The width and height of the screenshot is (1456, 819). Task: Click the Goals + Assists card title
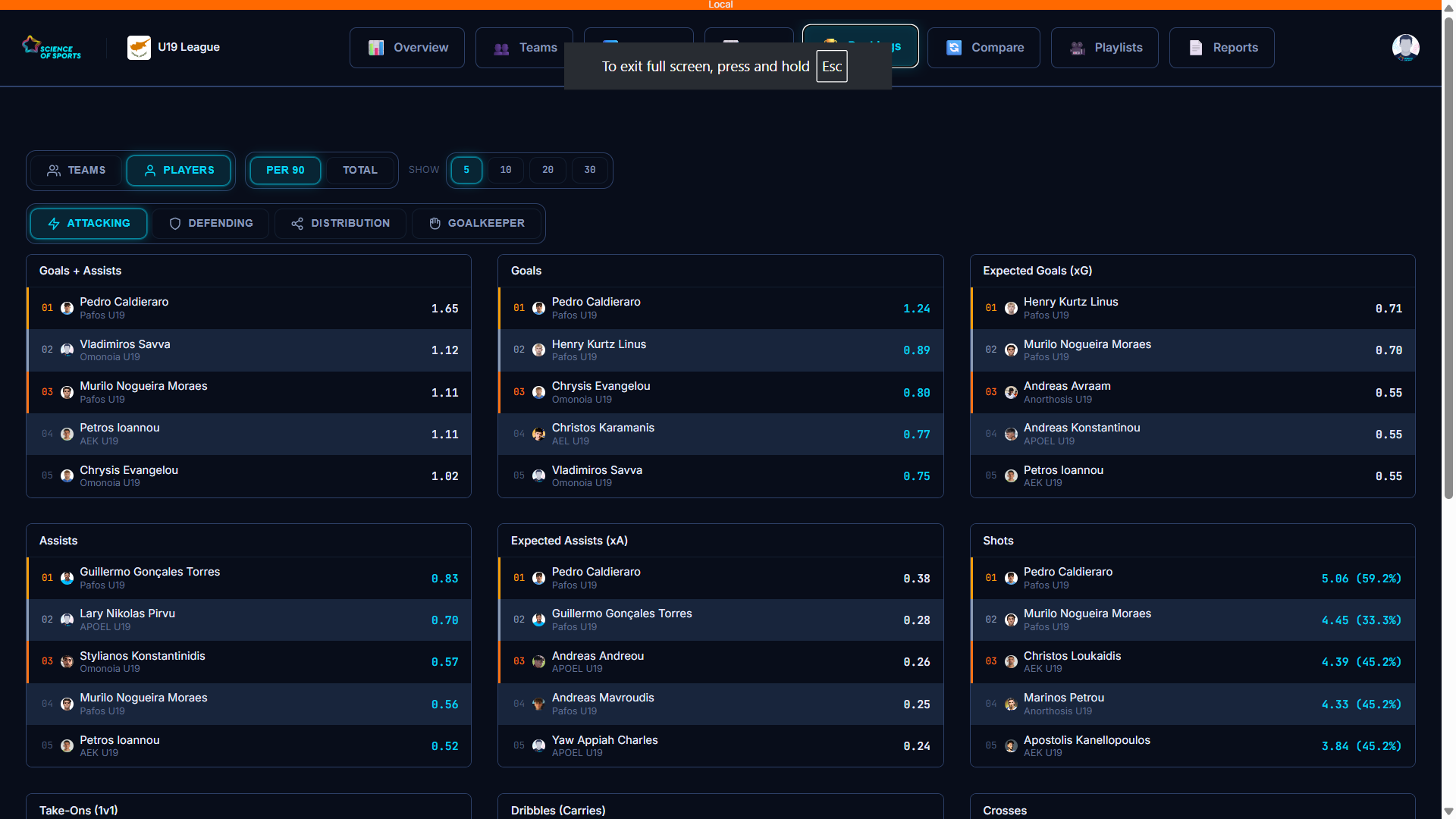coord(80,271)
